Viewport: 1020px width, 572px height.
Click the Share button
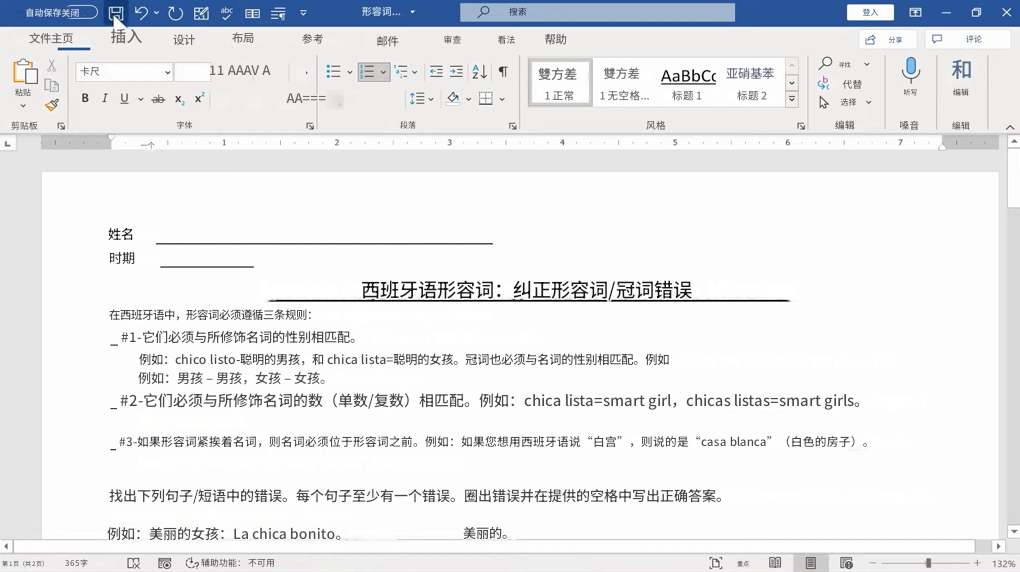coord(887,40)
